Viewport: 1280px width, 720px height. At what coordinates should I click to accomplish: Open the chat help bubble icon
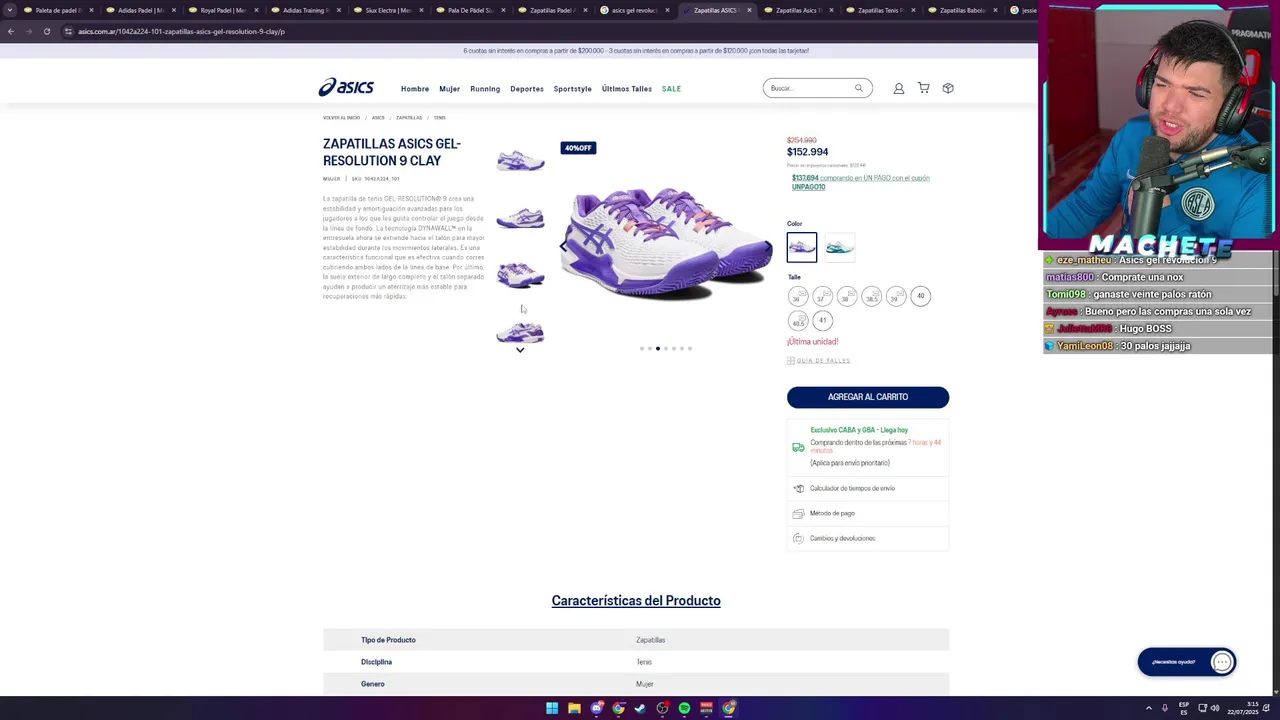[1222, 662]
